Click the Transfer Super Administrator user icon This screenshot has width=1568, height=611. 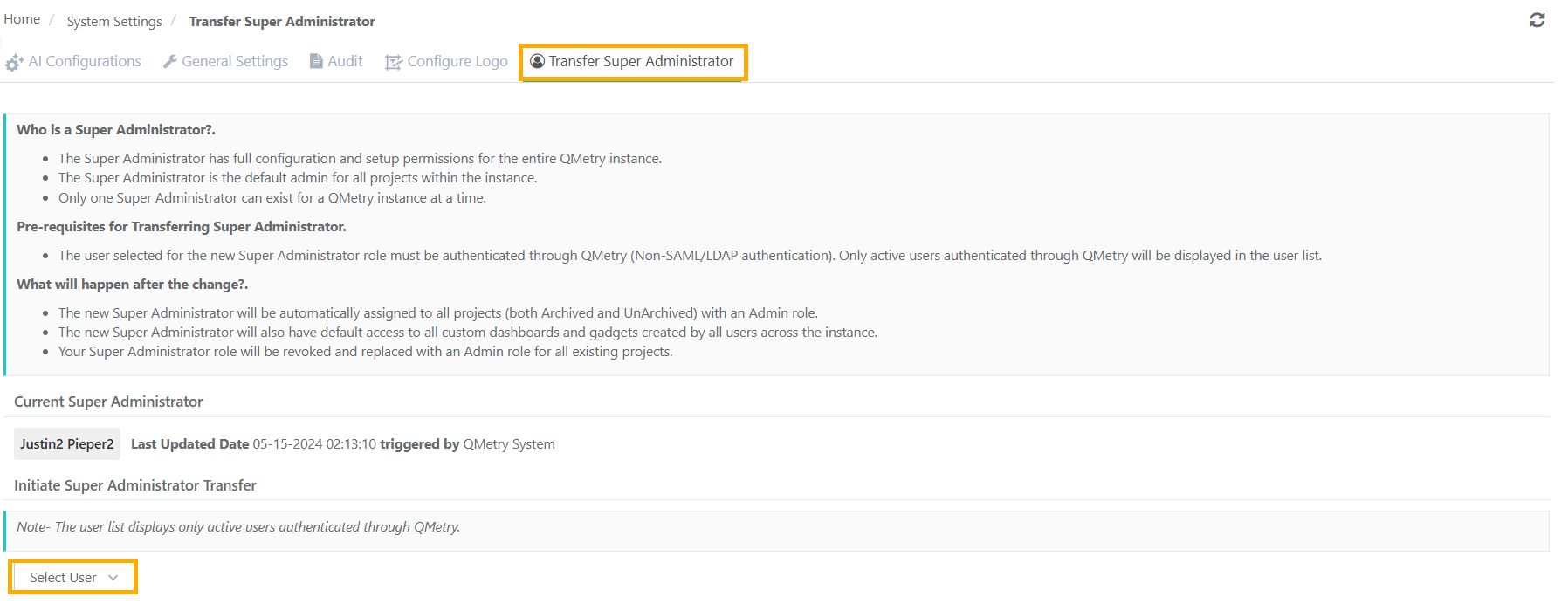point(538,61)
